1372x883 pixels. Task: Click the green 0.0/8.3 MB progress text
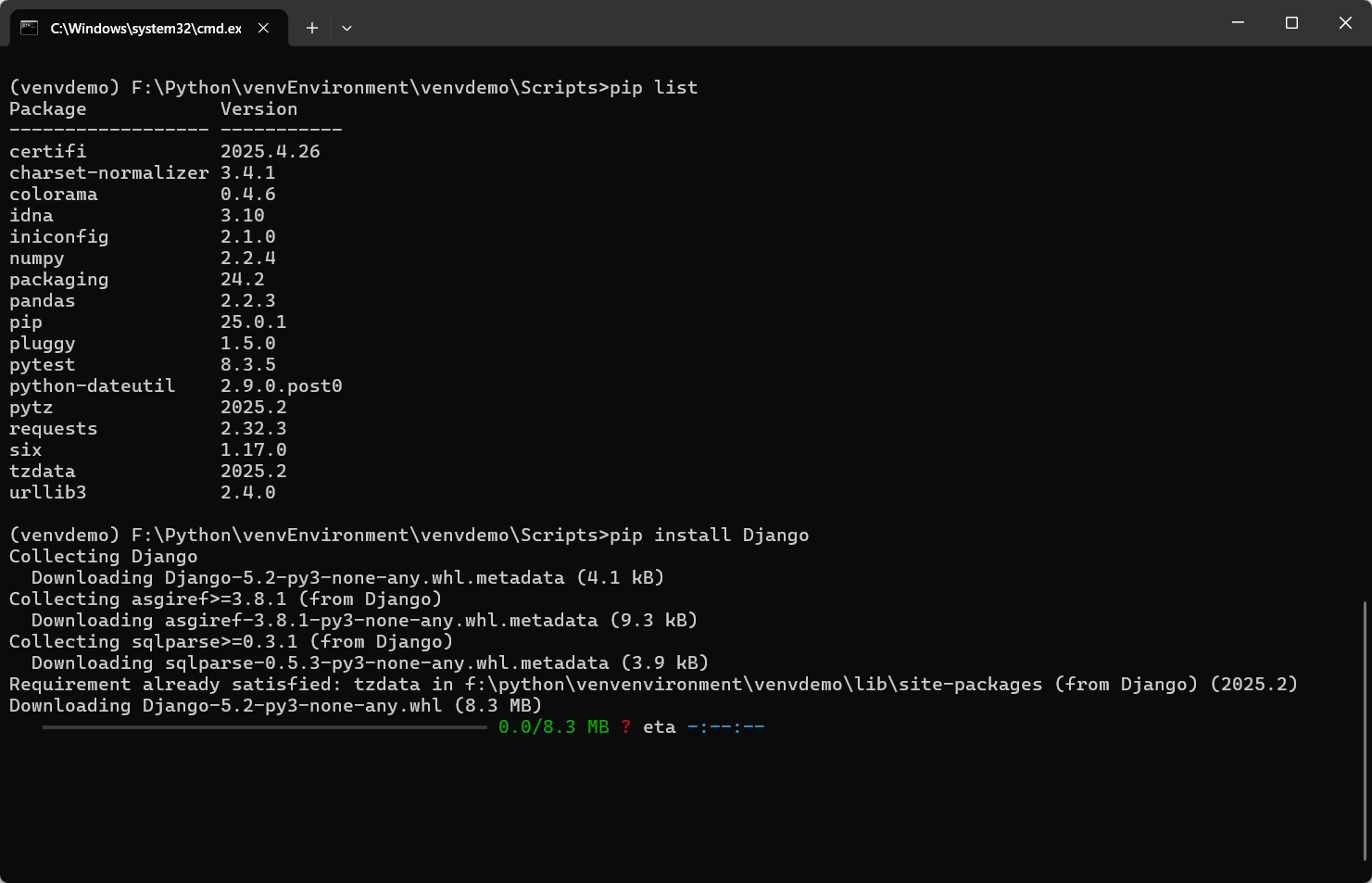tap(553, 727)
